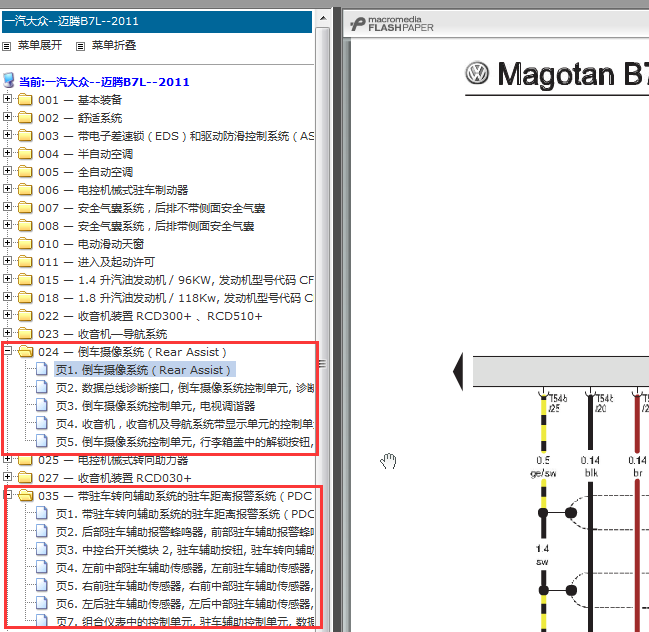
Task: Click page icon of 页1. 倒车摄像系统
Action: [x=41, y=369]
